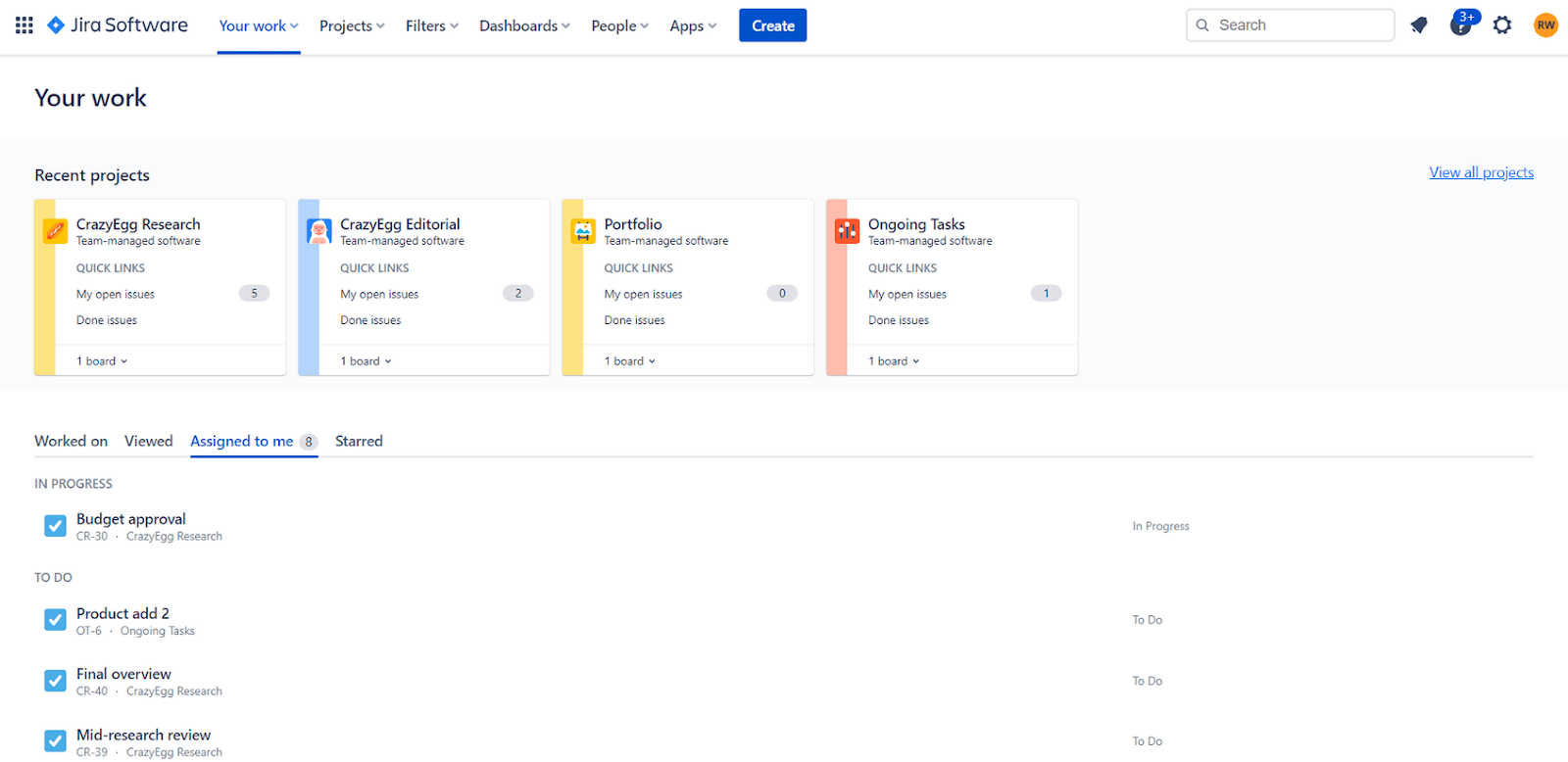1568x762 pixels.
Task: Open CrazyEgg Editorial project title
Action: [x=400, y=224]
